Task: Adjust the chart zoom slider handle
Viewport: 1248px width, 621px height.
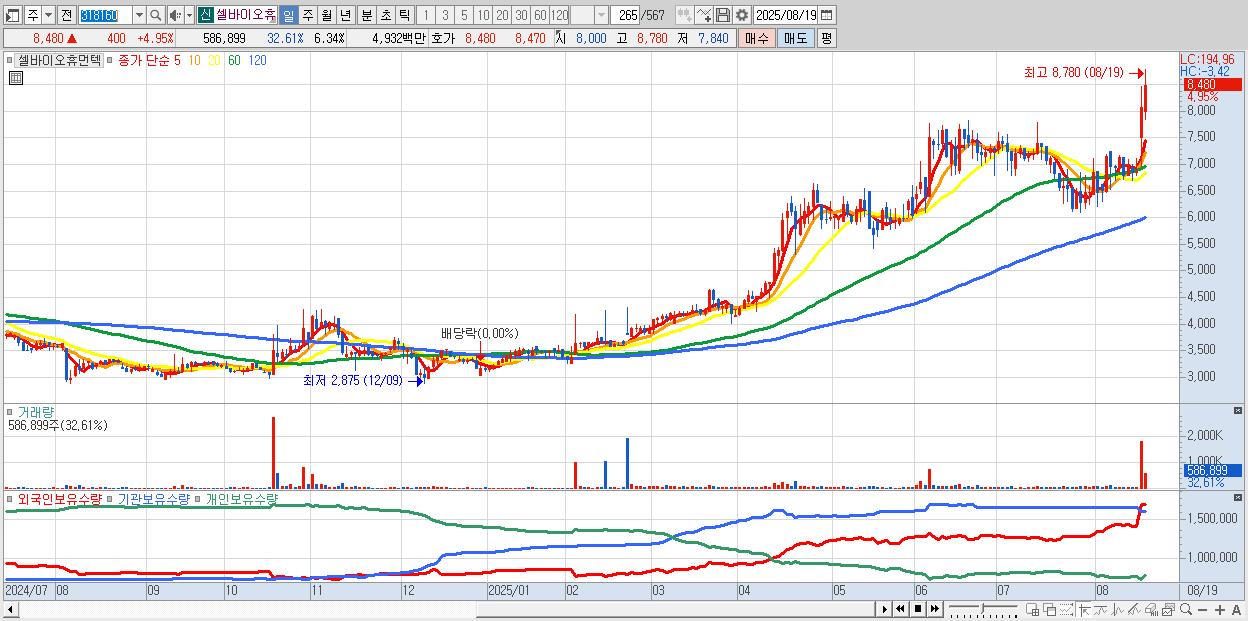Action: [983, 608]
